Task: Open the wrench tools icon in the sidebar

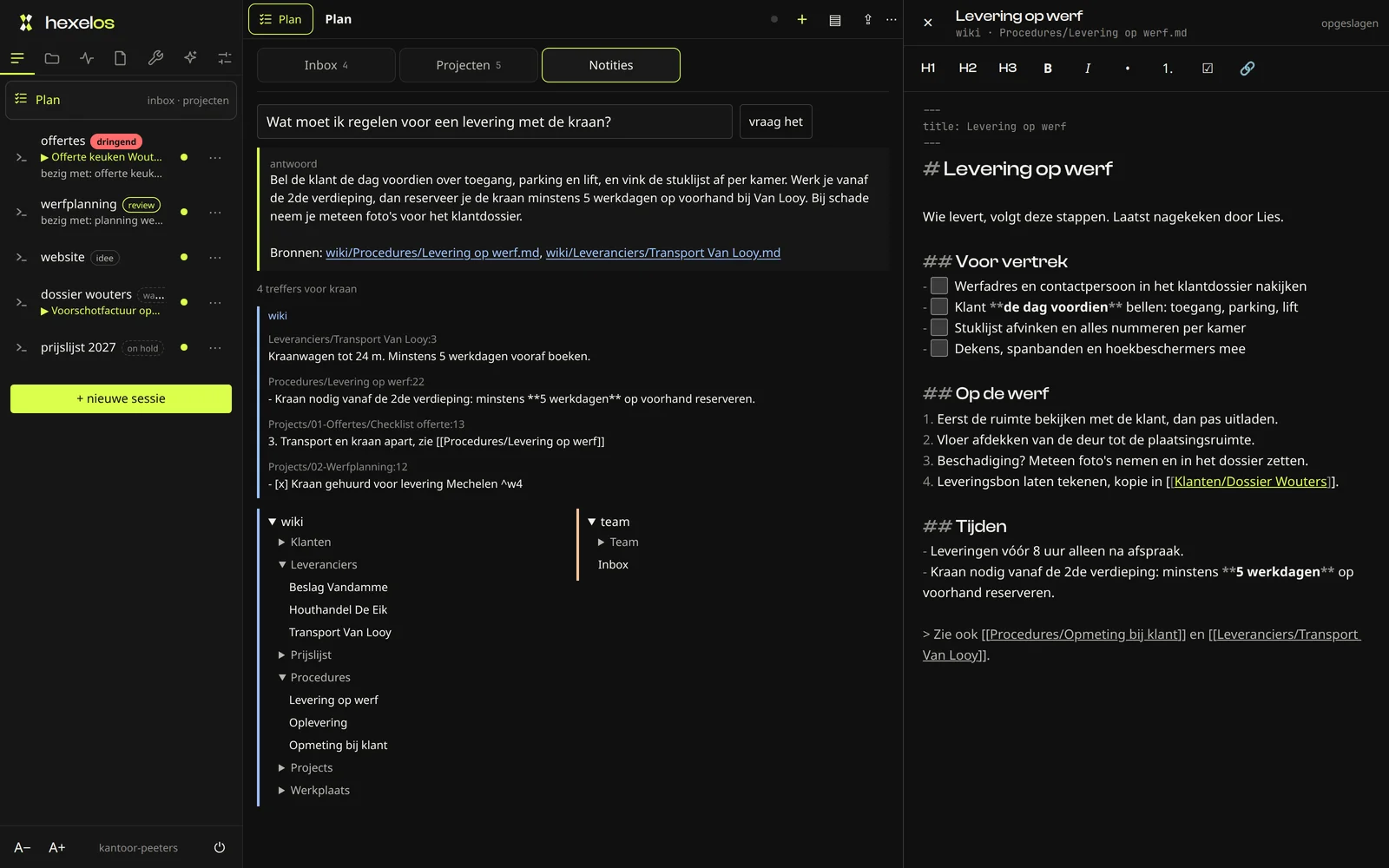Action: 155,58
